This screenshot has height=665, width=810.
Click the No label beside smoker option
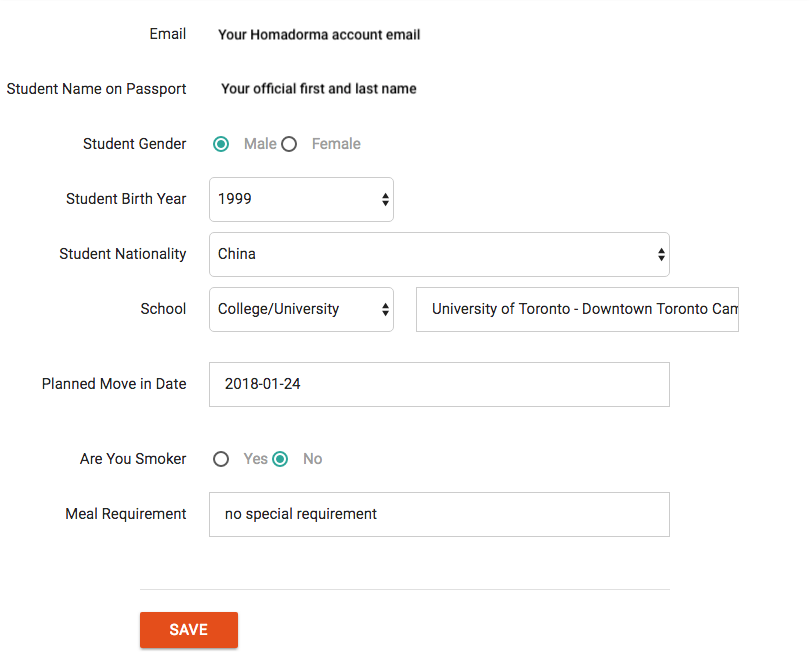tap(313, 459)
